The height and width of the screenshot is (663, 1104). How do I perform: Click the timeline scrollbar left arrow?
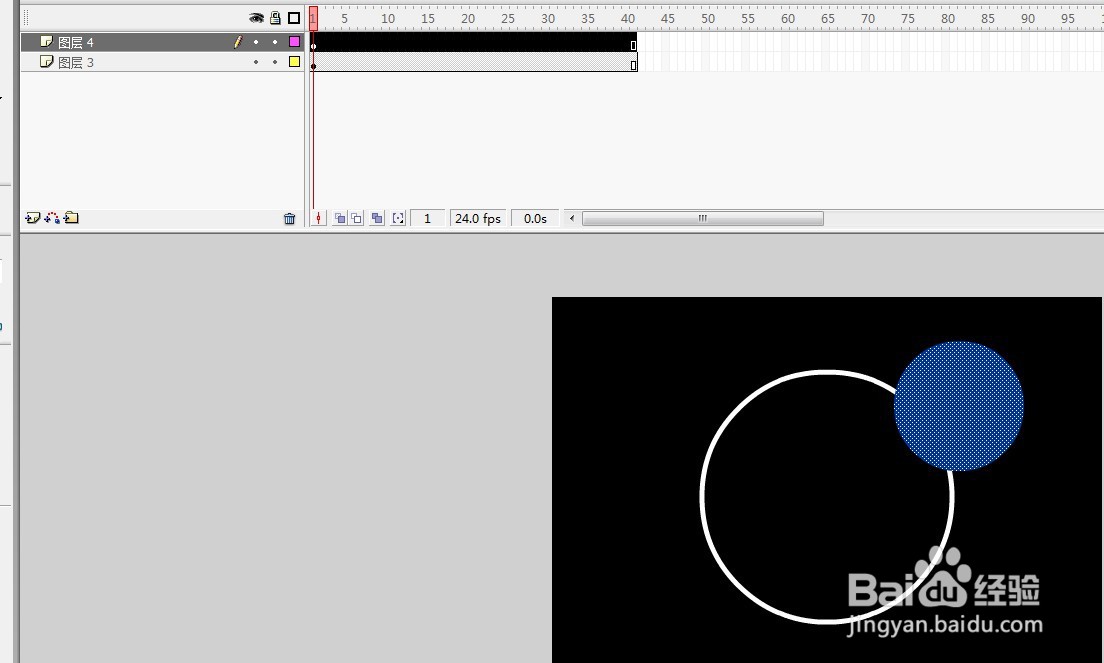[x=572, y=219]
